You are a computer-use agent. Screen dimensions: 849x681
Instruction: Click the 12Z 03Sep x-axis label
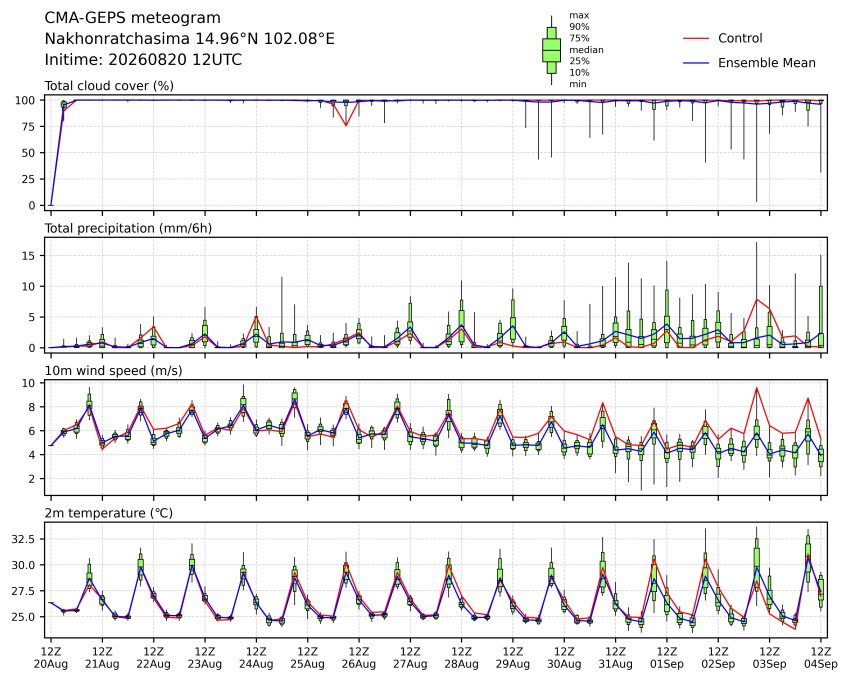click(x=769, y=657)
